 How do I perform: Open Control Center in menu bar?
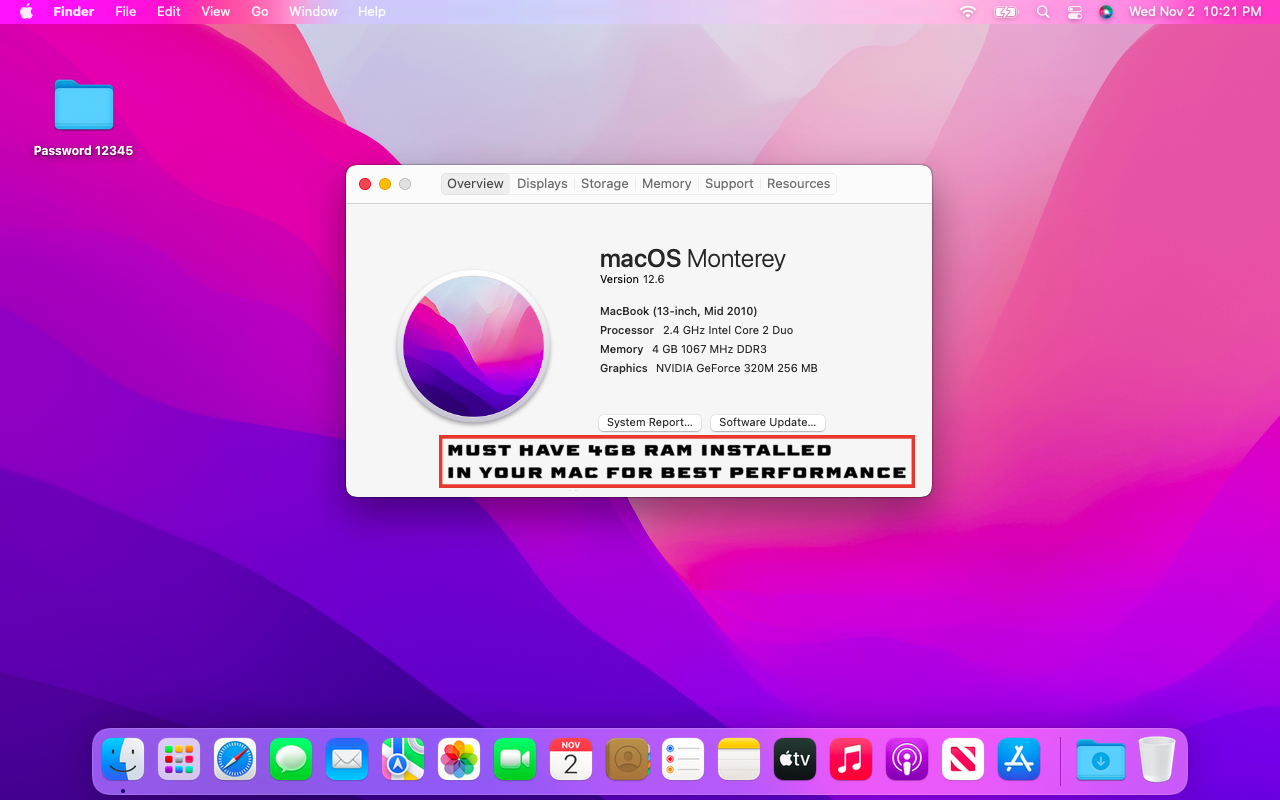click(1075, 12)
